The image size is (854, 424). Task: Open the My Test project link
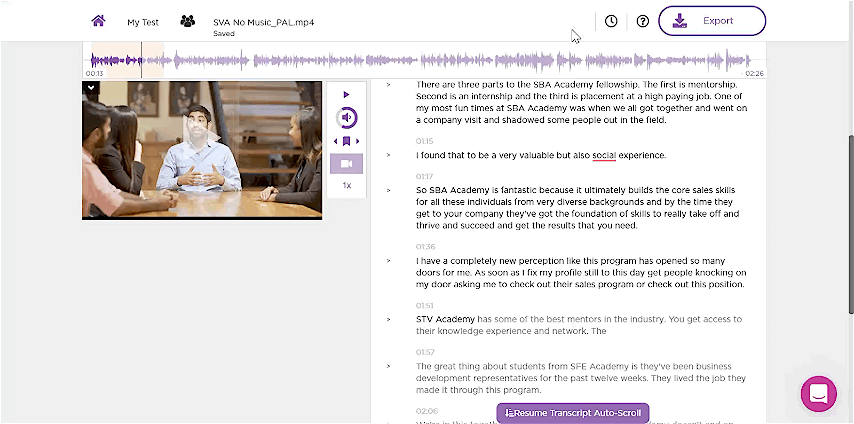pyautogui.click(x=143, y=22)
